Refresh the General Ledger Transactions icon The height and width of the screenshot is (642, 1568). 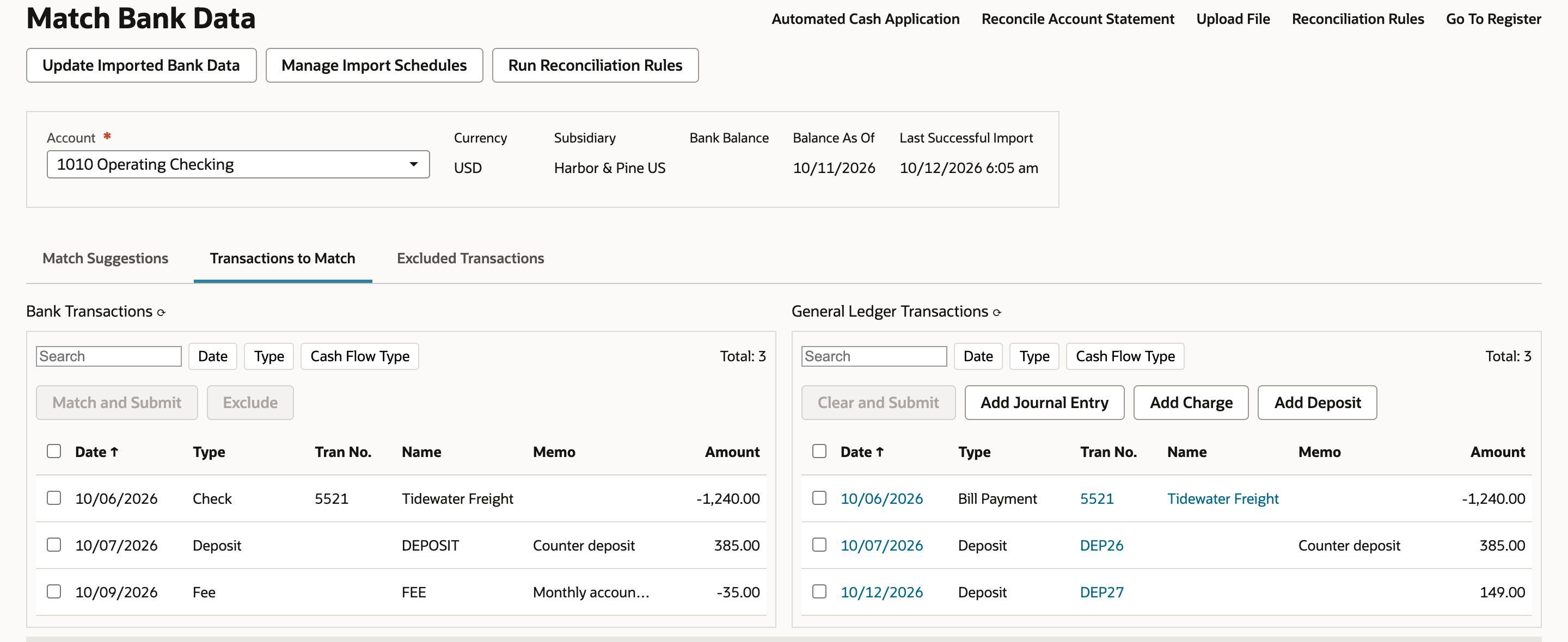(997, 313)
